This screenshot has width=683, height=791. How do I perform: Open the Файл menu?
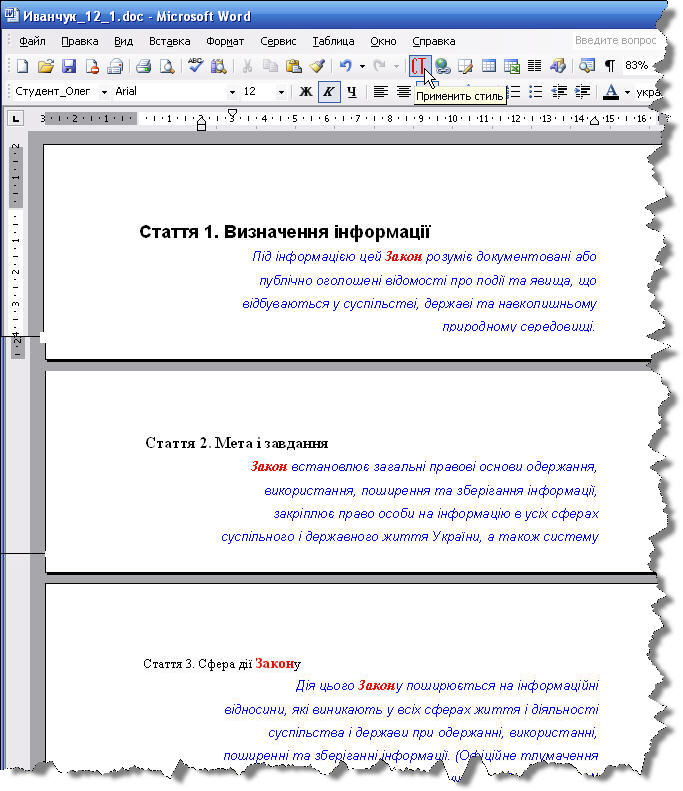coord(32,41)
